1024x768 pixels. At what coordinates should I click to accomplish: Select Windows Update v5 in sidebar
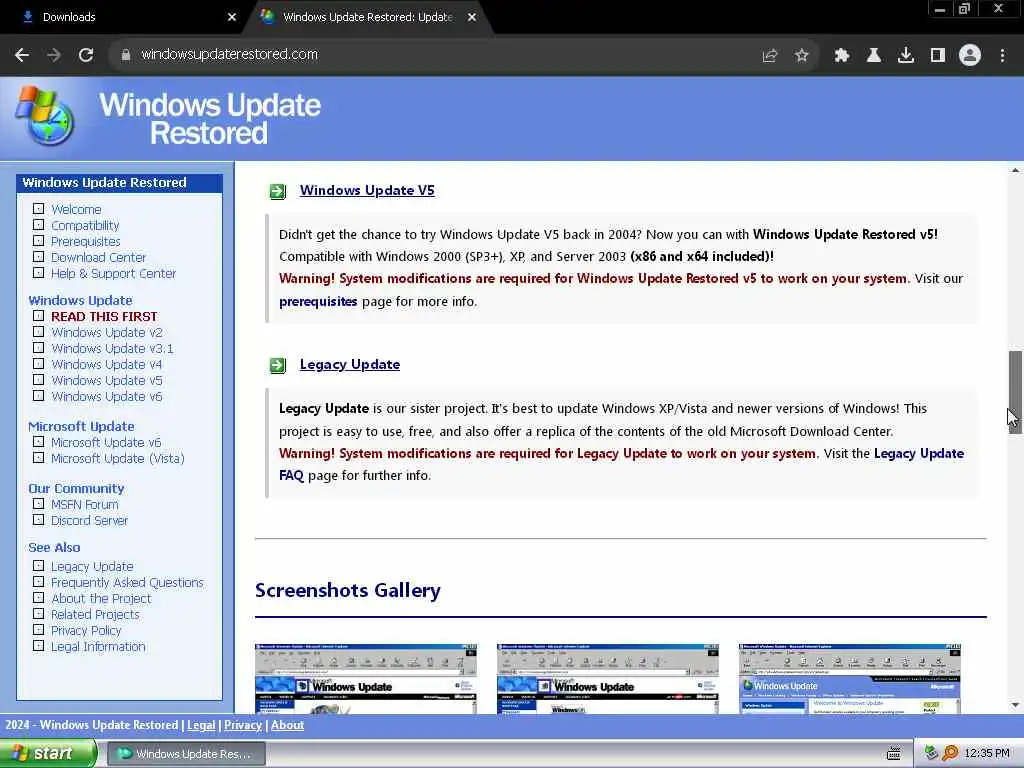click(x=106, y=381)
